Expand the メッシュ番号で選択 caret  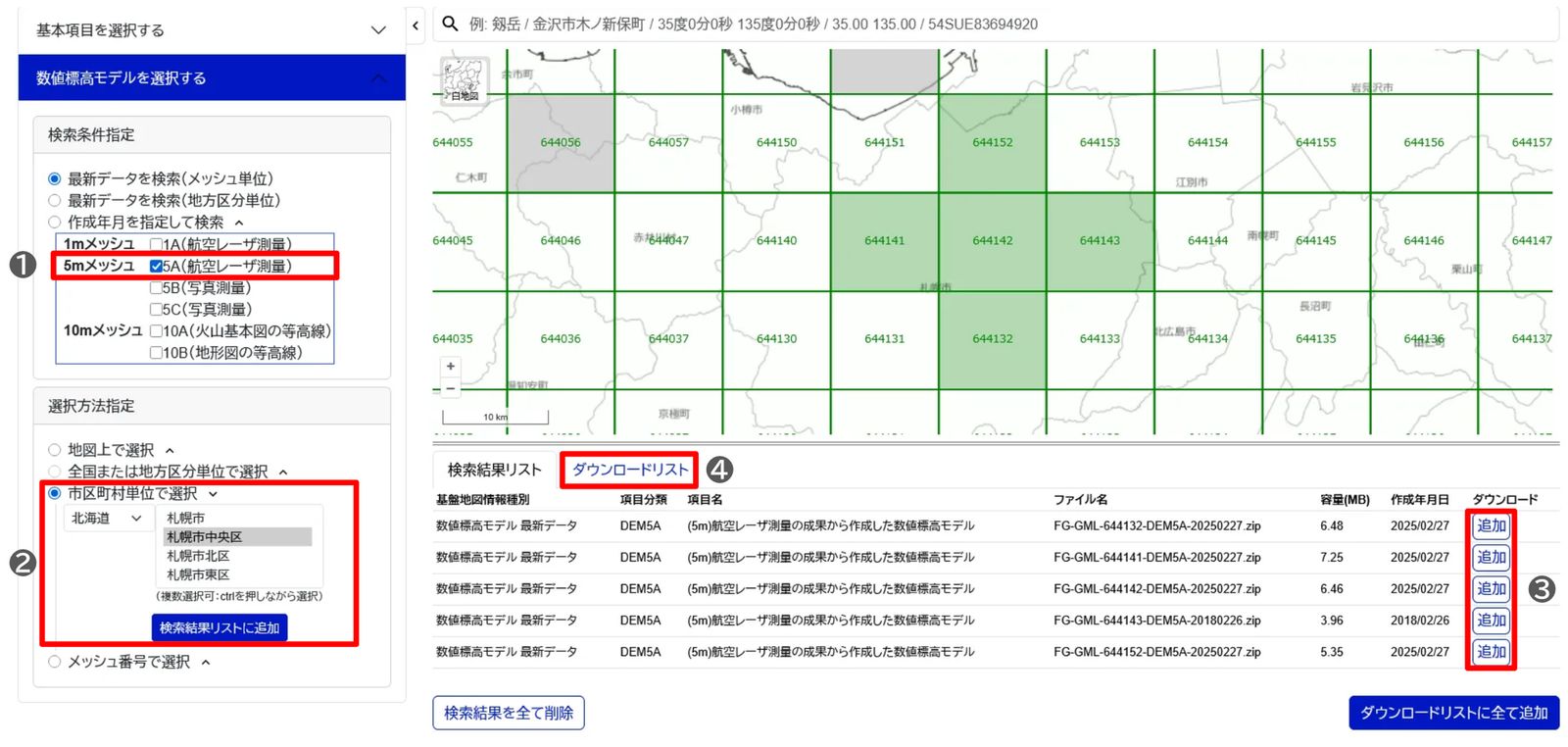coord(206,663)
